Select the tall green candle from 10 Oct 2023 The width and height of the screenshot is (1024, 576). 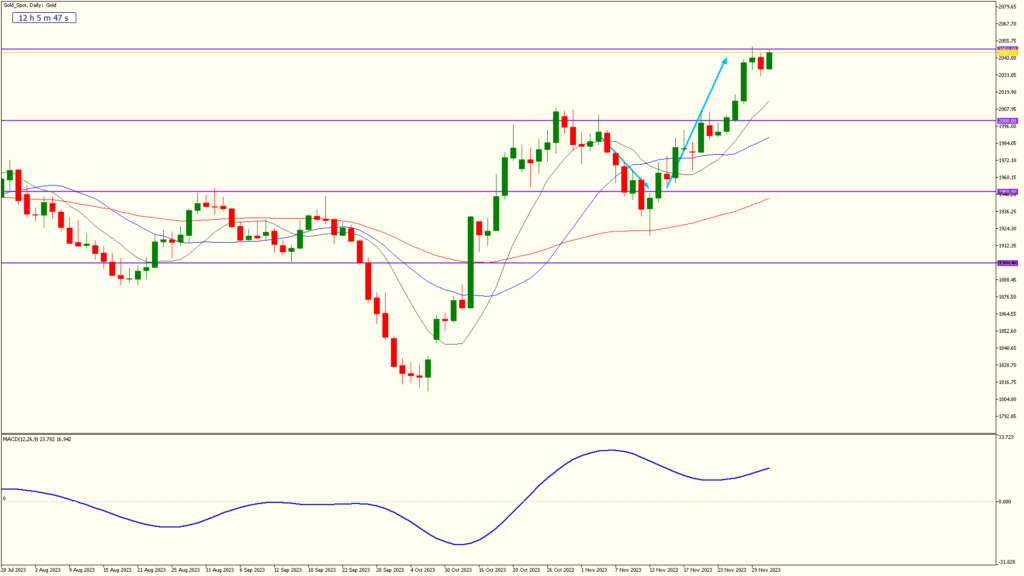tap(469, 260)
